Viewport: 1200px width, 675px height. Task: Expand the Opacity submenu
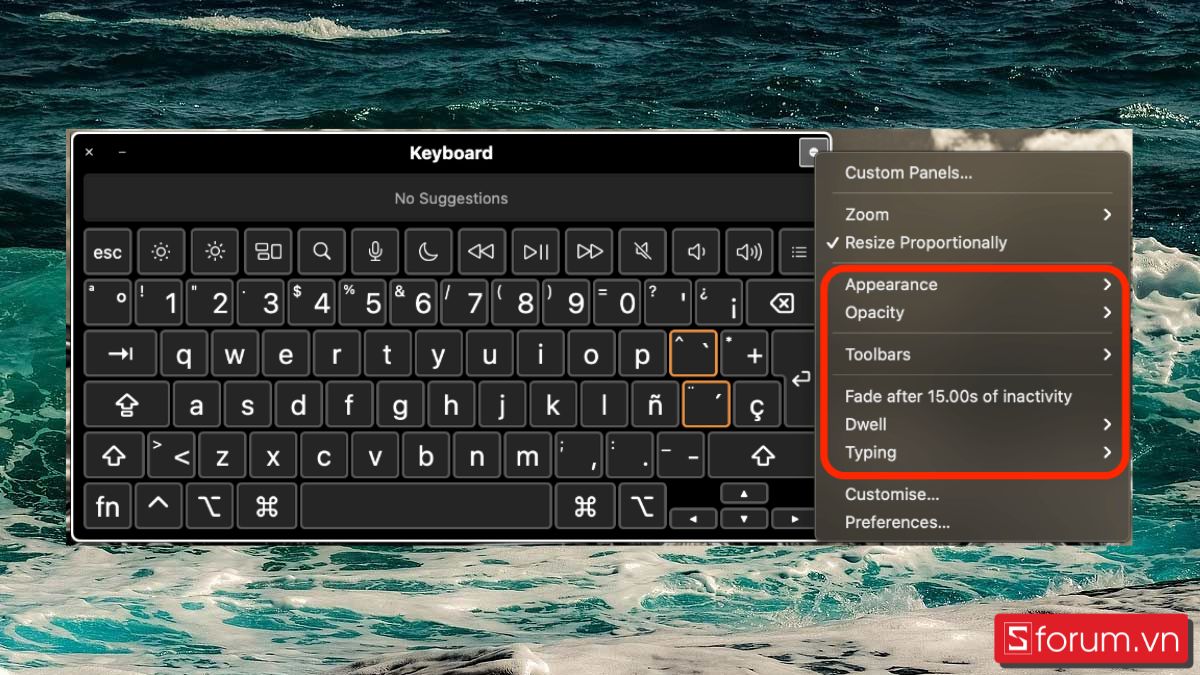pos(972,313)
